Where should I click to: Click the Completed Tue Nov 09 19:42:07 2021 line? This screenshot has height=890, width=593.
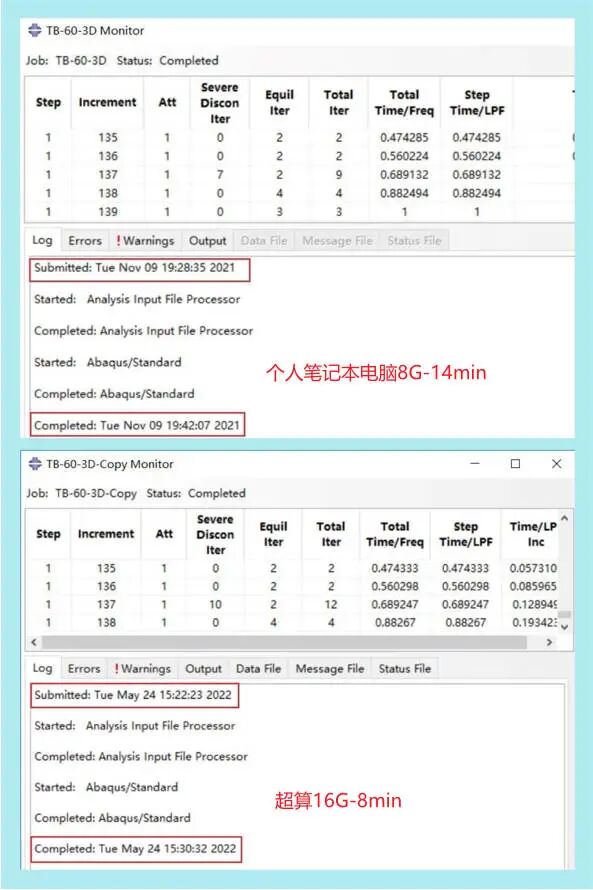tap(137, 425)
